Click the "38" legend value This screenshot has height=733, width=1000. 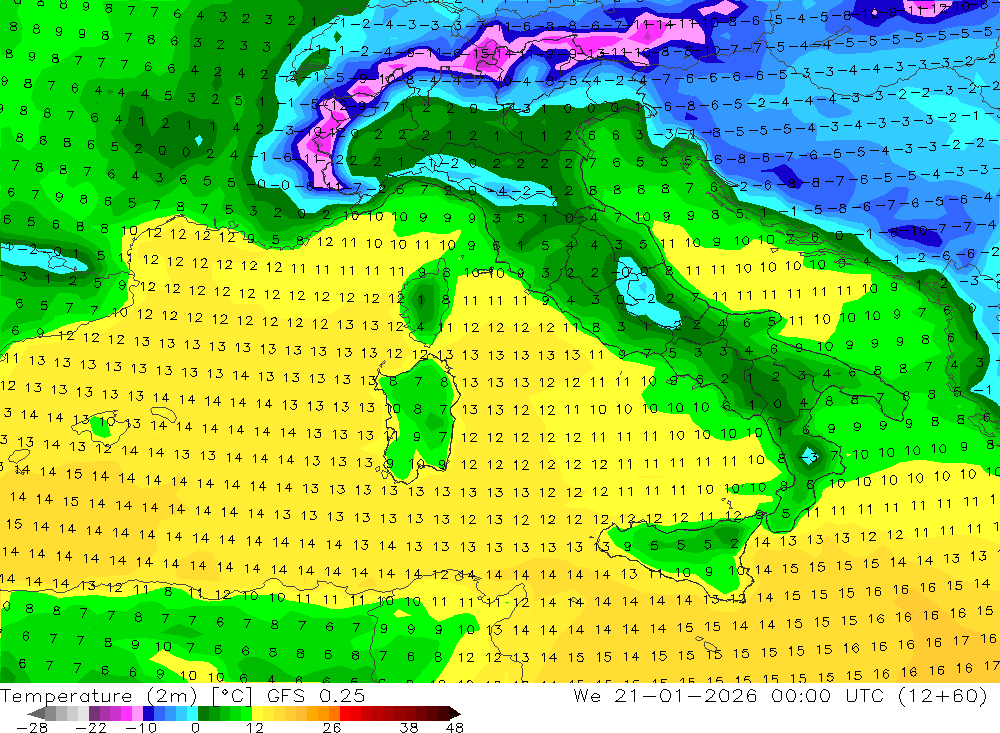pyautogui.click(x=409, y=727)
